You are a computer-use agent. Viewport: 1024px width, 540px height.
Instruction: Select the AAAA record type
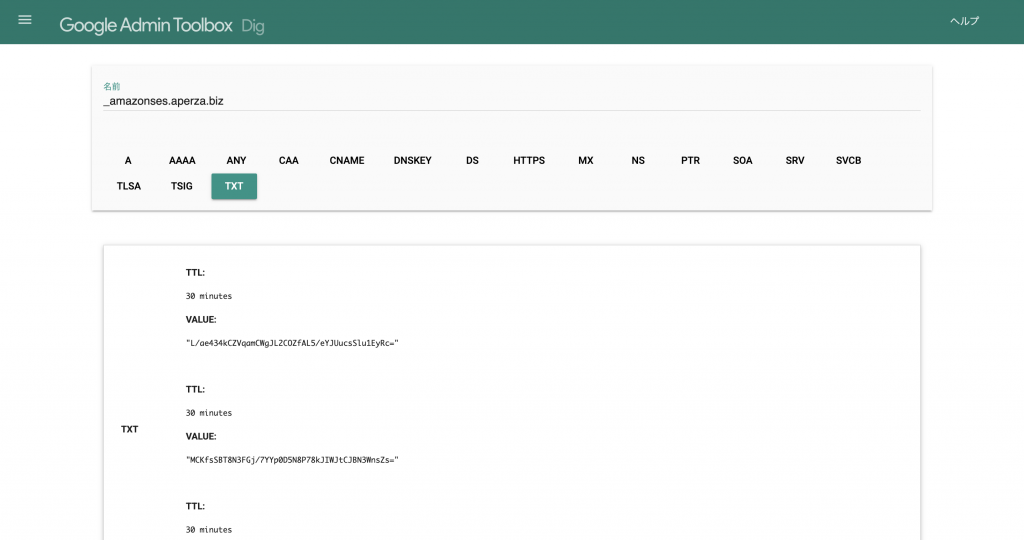click(x=182, y=160)
